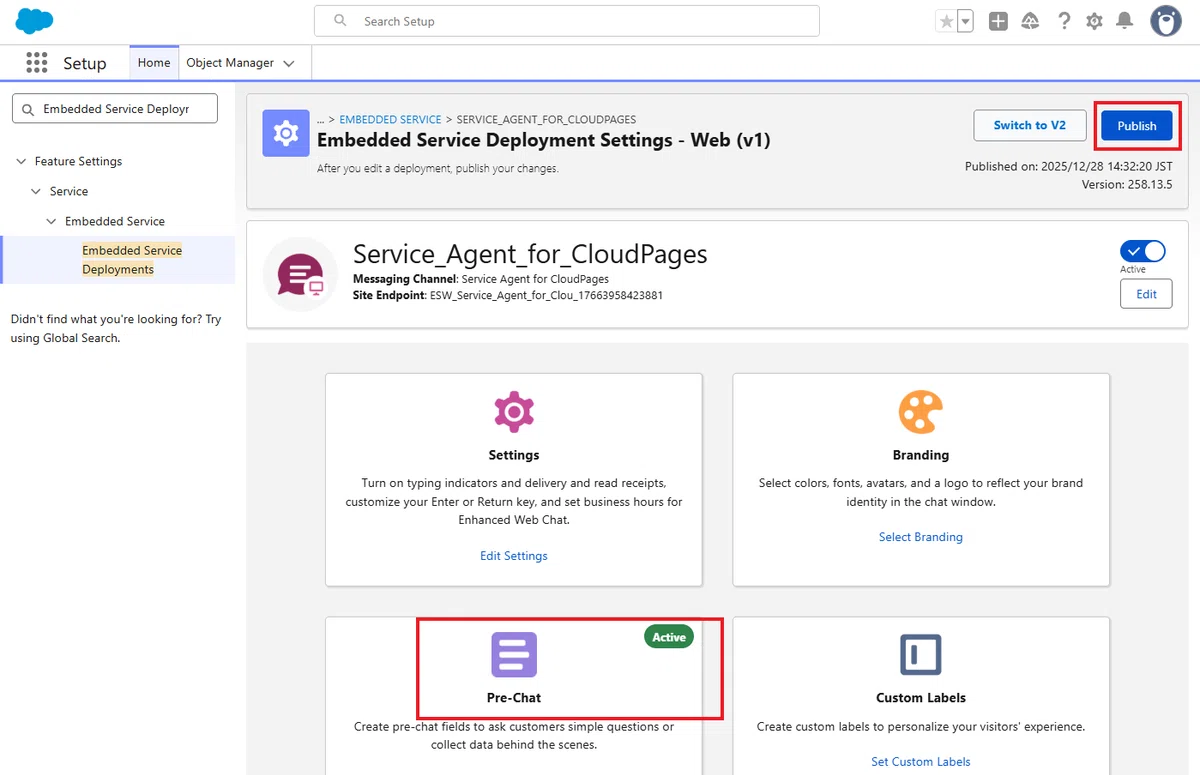
Task: Click the messaging chat deployment icon
Action: pos(300,274)
